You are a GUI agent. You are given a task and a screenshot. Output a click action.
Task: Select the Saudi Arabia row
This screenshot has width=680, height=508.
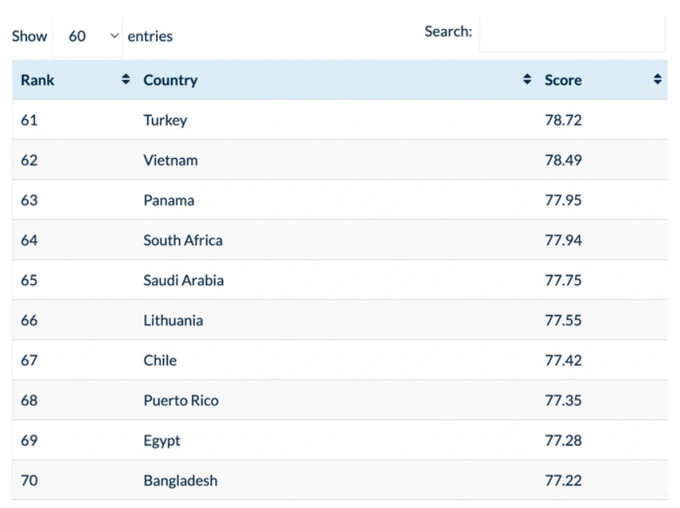click(x=340, y=280)
